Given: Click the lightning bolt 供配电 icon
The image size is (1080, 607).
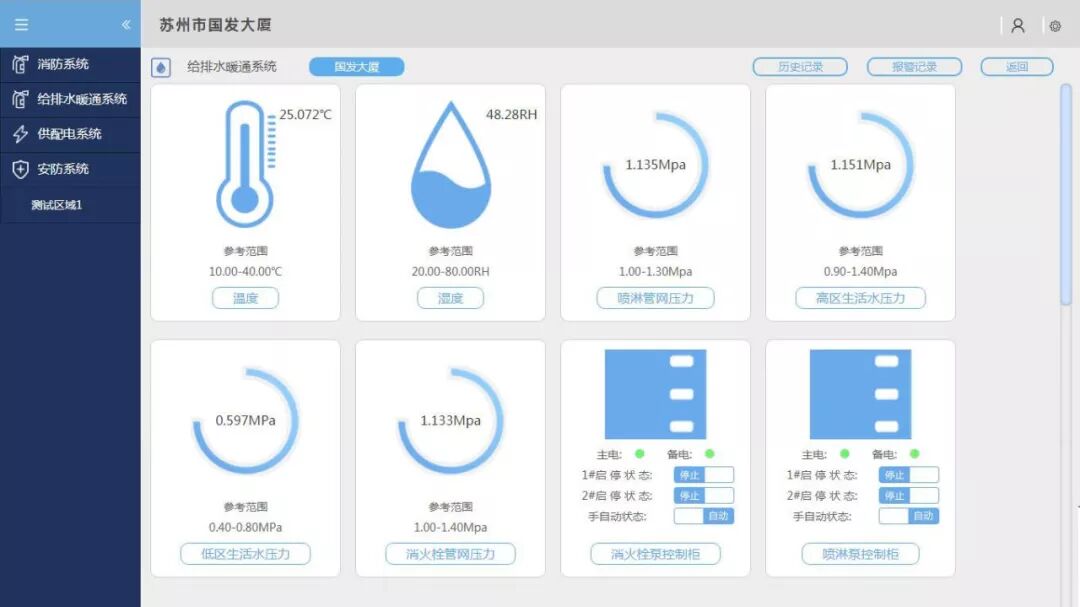Looking at the screenshot, I should point(20,134).
